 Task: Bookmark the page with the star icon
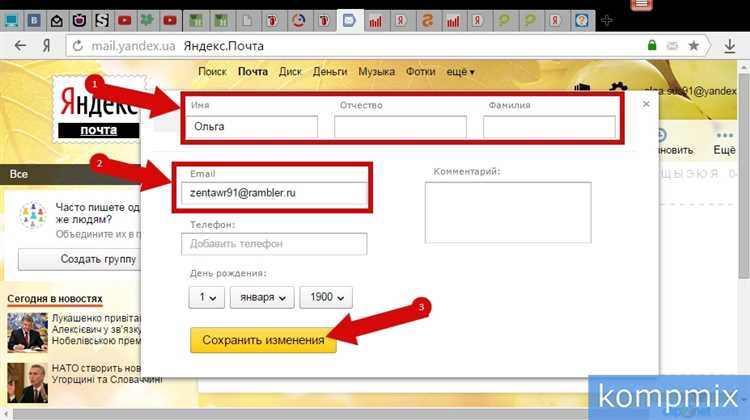click(693, 46)
